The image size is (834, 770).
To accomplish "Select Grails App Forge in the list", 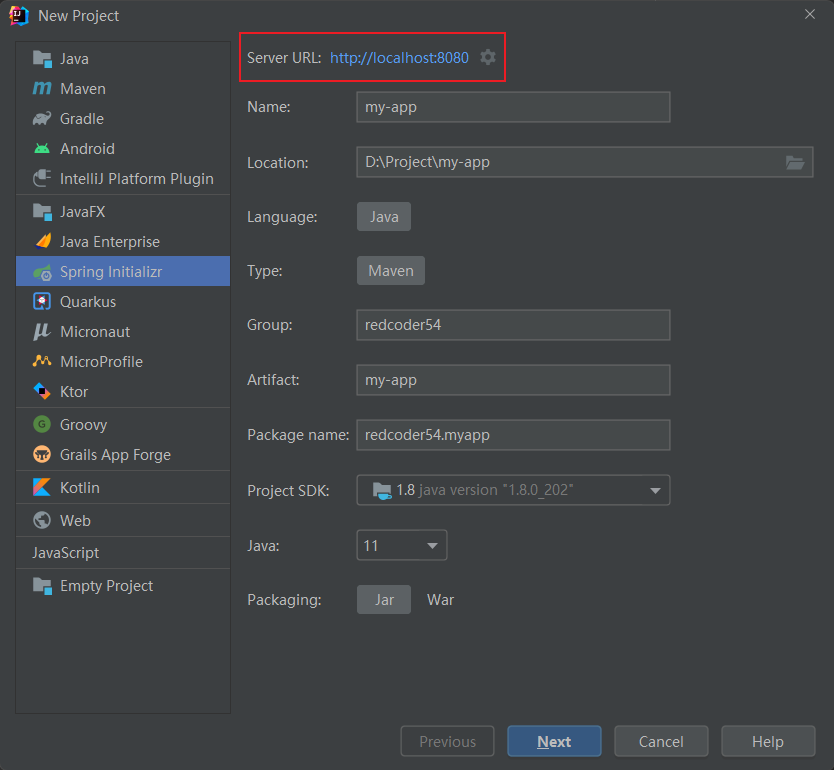I will point(123,455).
